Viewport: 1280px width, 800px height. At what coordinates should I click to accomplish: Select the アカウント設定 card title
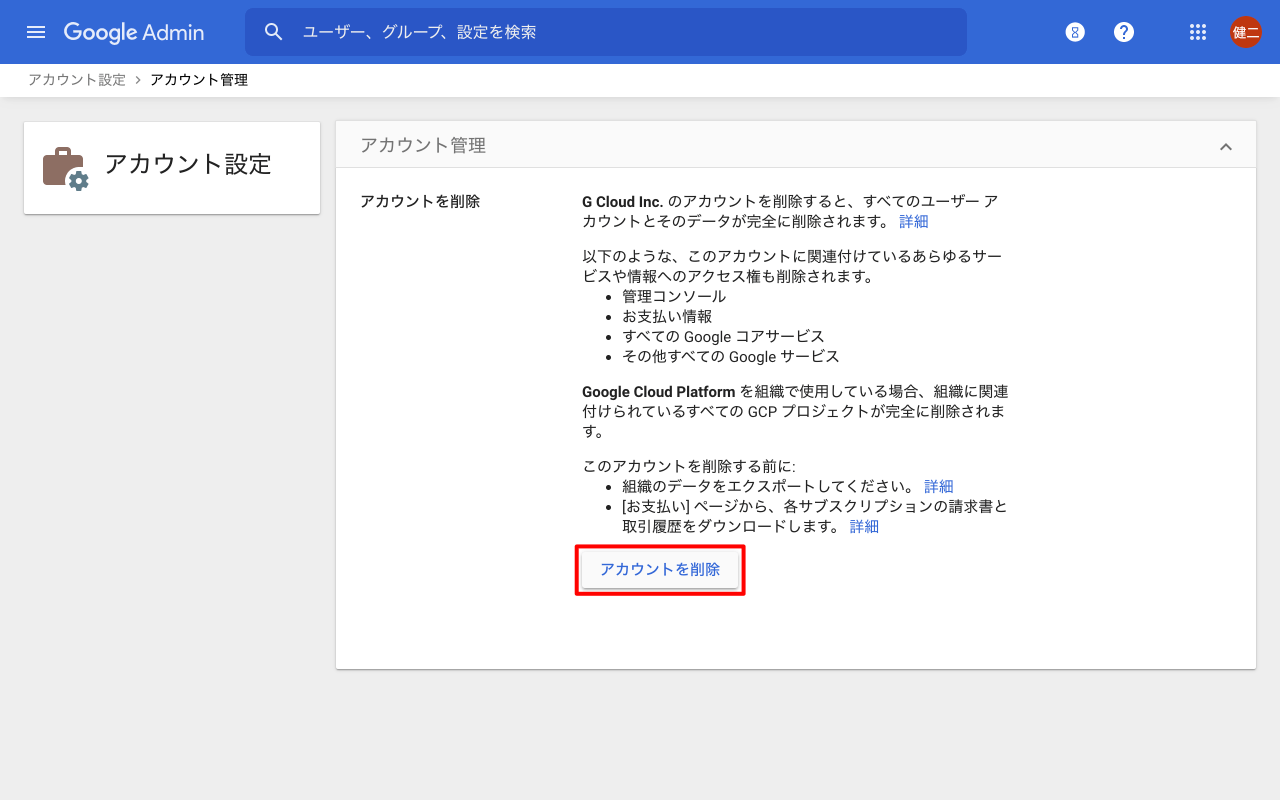(x=188, y=164)
